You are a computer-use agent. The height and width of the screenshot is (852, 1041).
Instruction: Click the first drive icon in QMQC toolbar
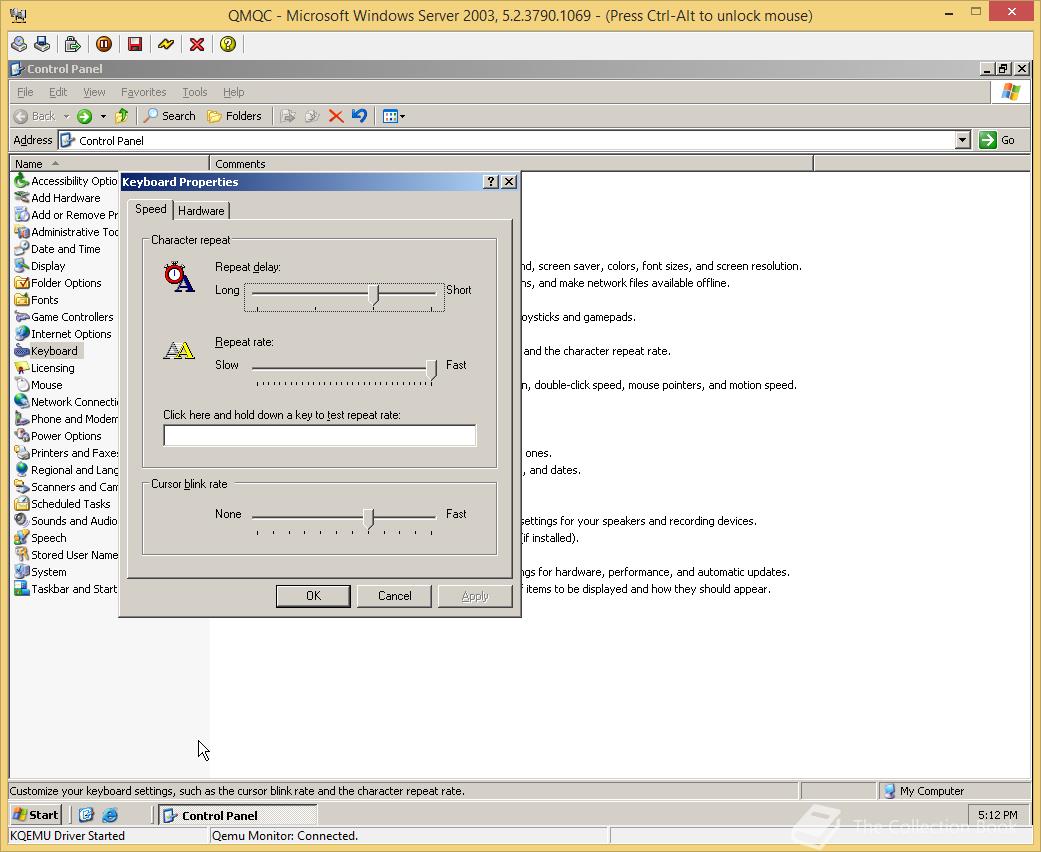(19, 44)
